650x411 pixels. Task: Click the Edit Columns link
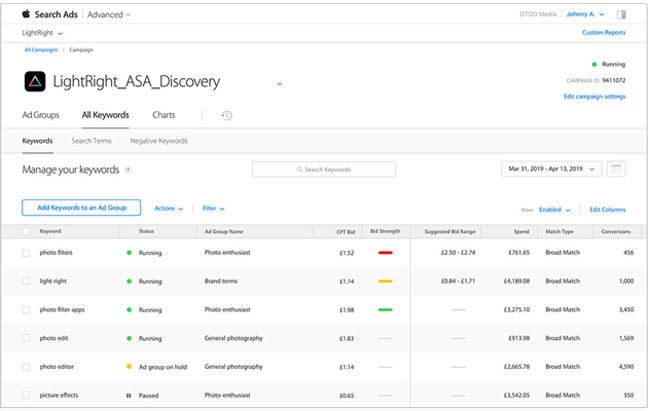point(607,210)
